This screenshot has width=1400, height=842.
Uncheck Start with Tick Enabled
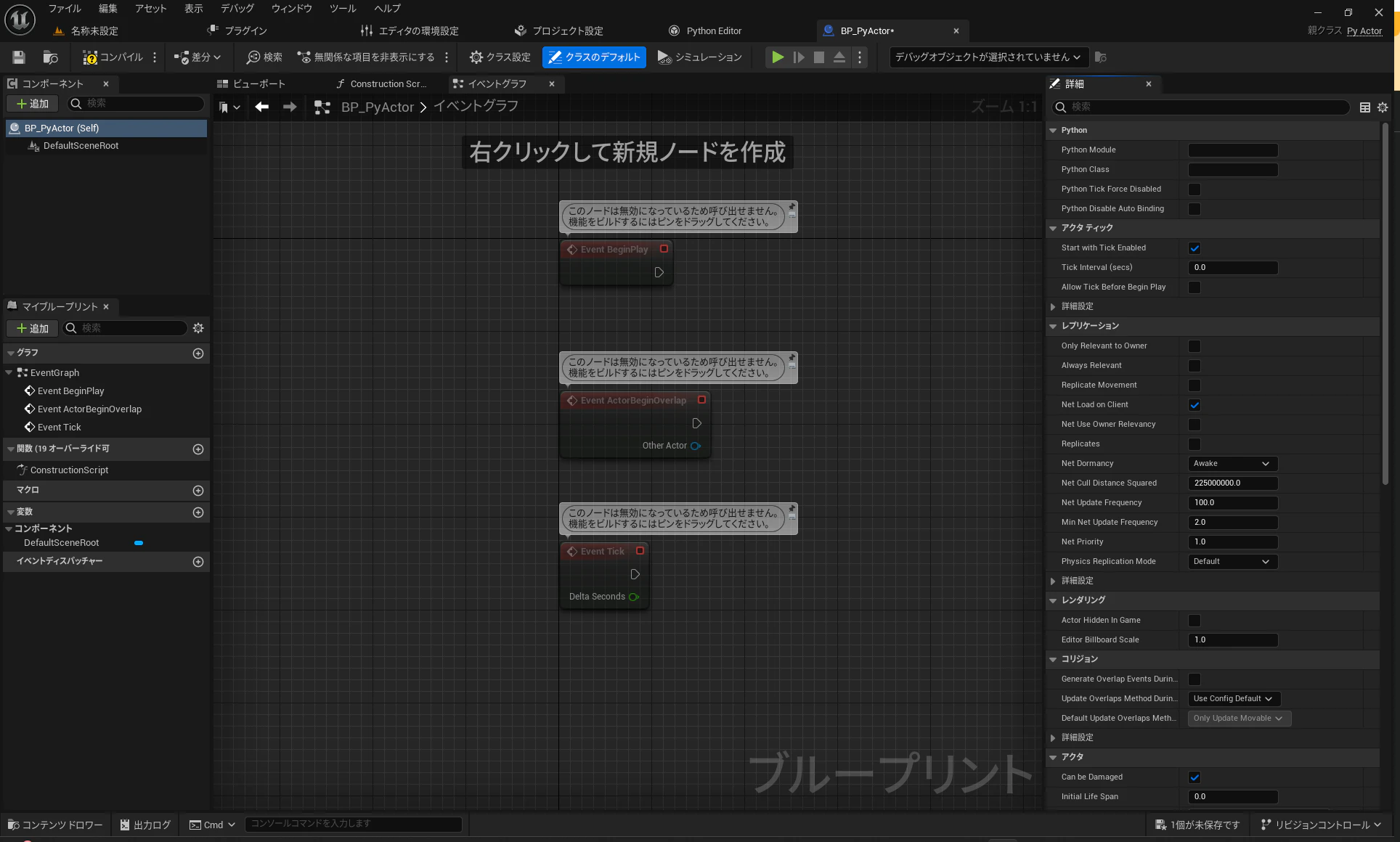(1195, 248)
